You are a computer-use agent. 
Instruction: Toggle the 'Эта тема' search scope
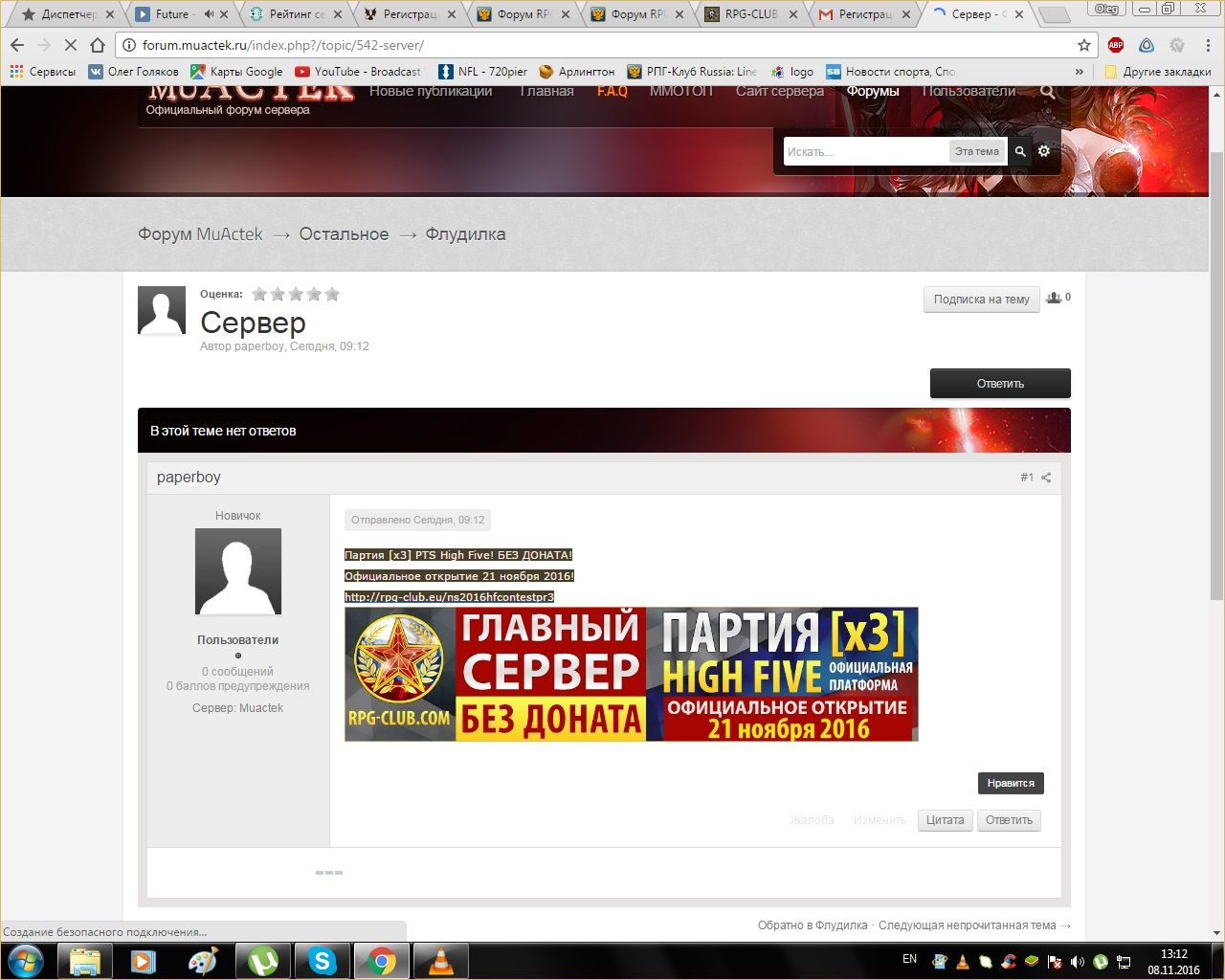[976, 151]
